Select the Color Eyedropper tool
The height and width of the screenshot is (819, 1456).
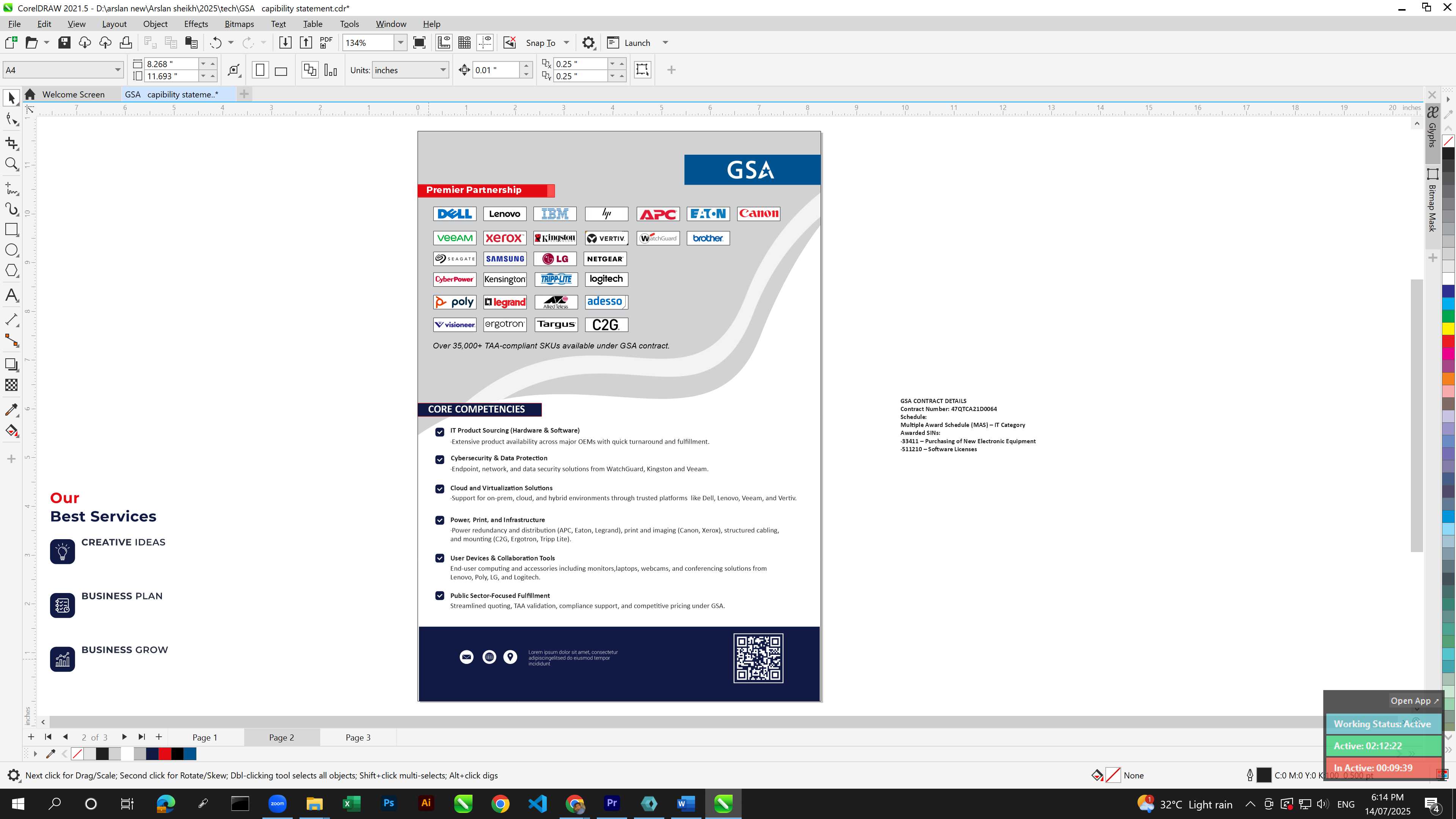coord(11,410)
